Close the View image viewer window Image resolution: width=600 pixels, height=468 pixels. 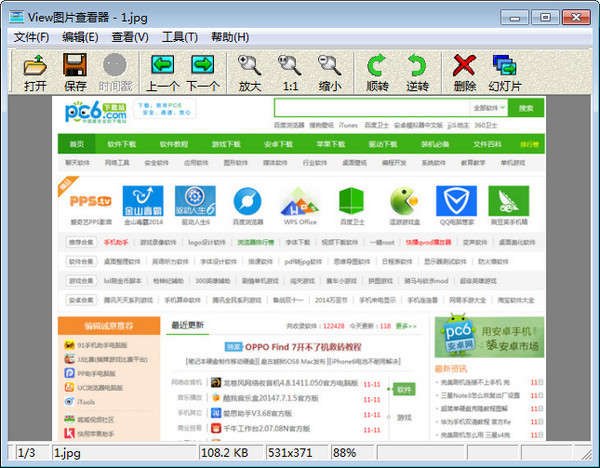[x=576, y=18]
